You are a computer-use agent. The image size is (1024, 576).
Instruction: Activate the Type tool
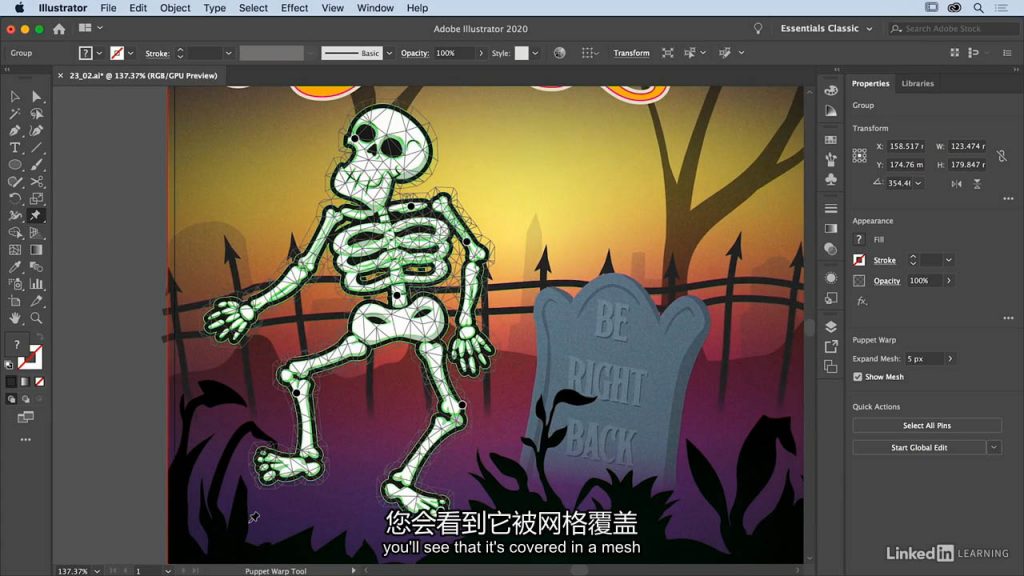click(14, 148)
